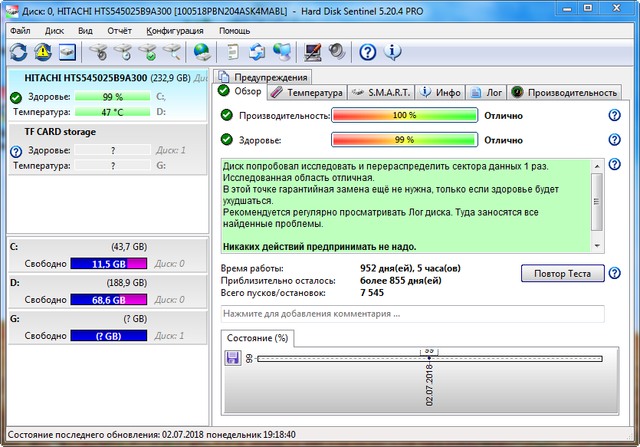The width and height of the screenshot is (640, 447).
Task: Click the Refresh toolbar icon
Action: tap(16, 51)
